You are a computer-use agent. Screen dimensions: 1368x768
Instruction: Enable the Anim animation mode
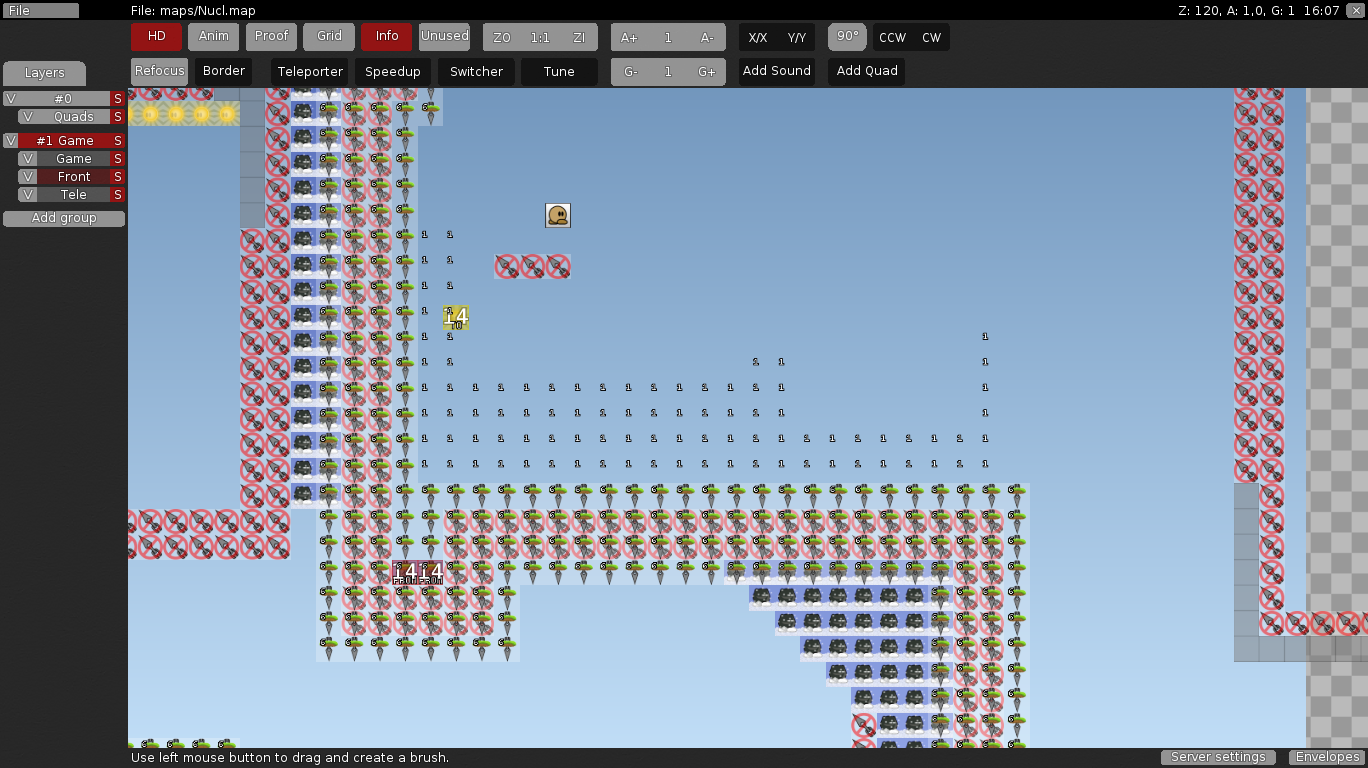click(213, 36)
